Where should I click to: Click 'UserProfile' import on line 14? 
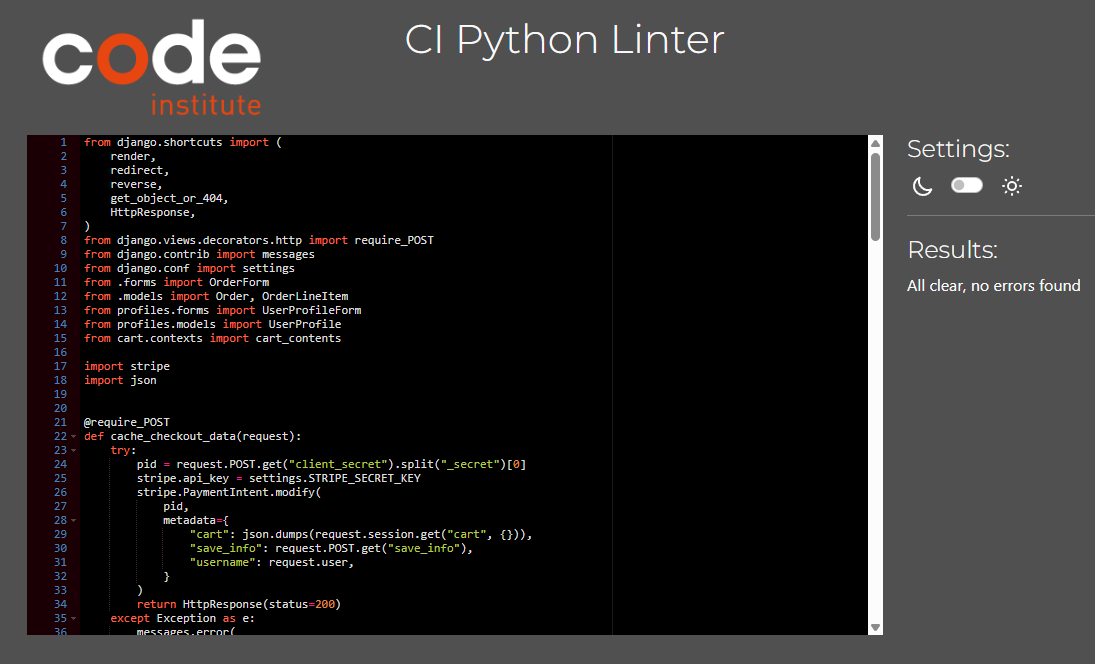(305, 324)
